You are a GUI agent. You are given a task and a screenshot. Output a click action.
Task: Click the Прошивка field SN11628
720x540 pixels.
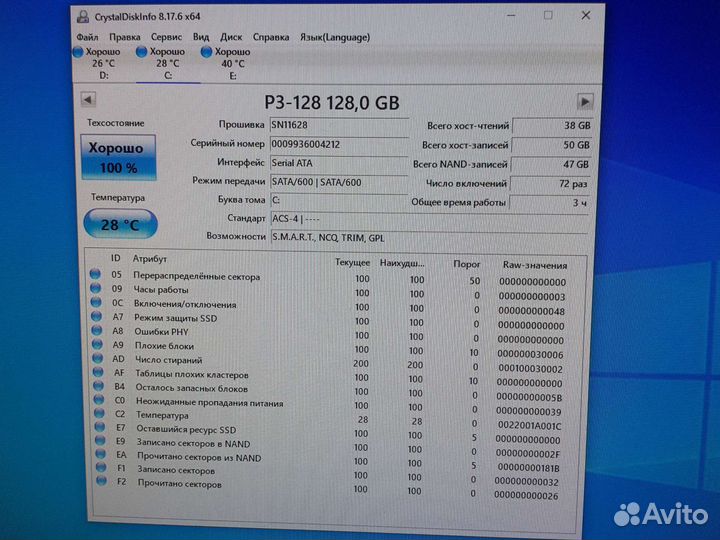pos(339,125)
